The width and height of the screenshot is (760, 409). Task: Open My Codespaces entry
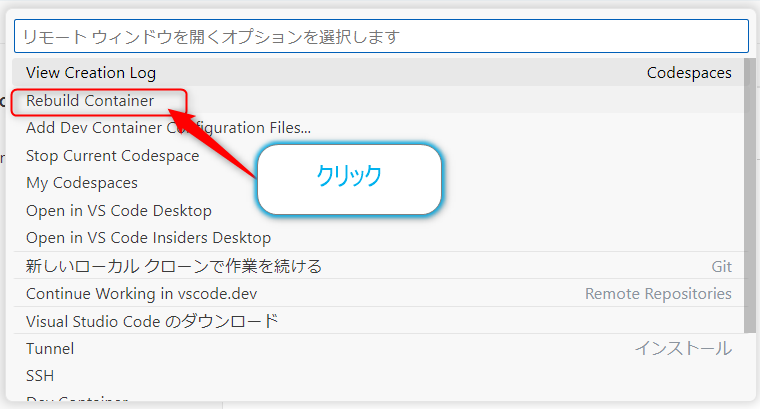pos(378,183)
